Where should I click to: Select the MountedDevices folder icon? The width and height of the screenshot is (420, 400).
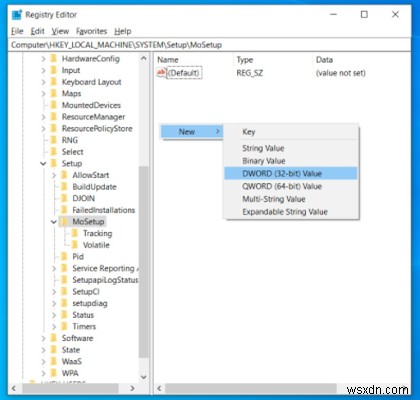click(x=53, y=105)
